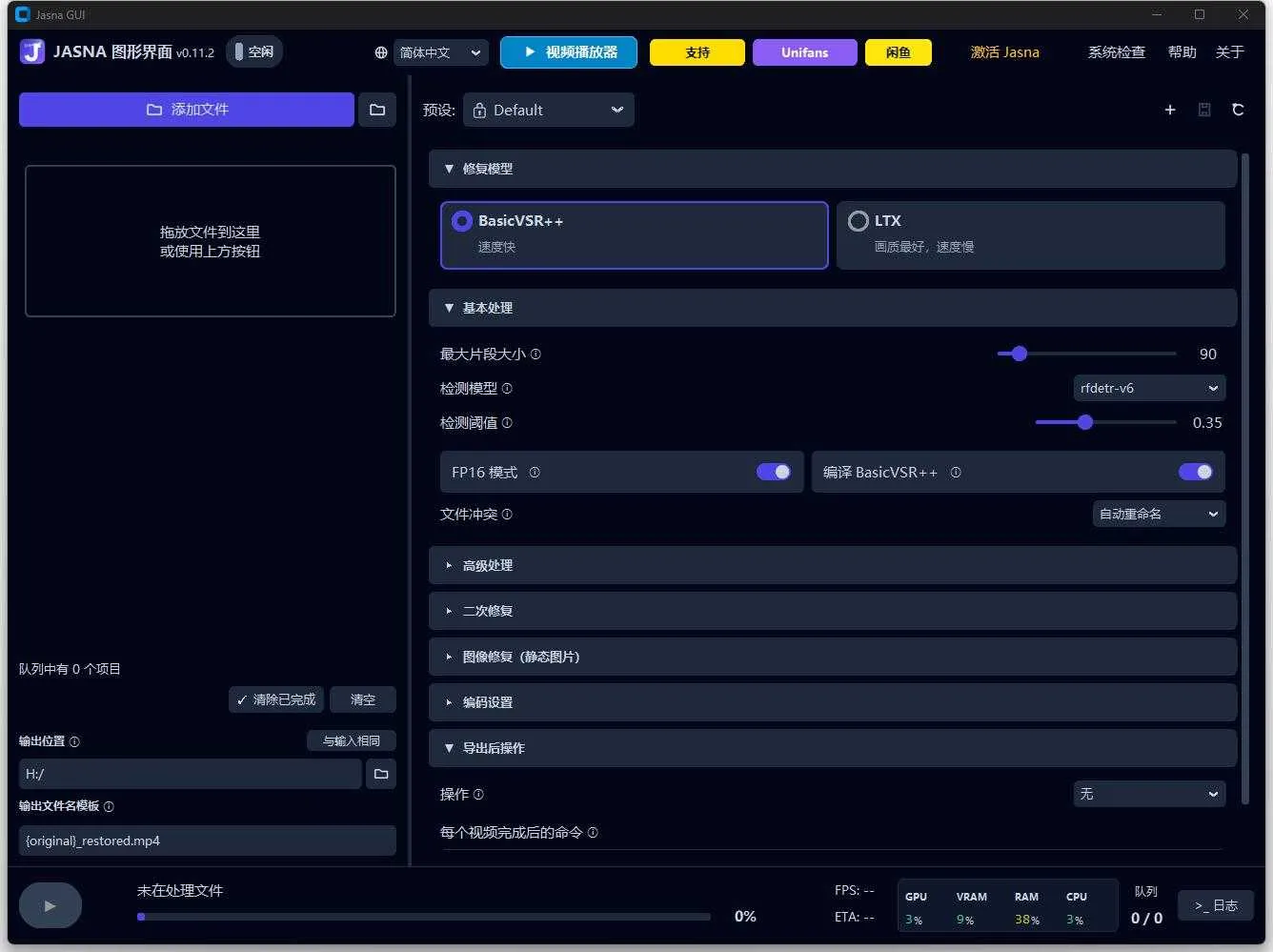Toggle 编译 BasicVSR++ switch
The width and height of the screenshot is (1273, 952).
pyautogui.click(x=1196, y=473)
